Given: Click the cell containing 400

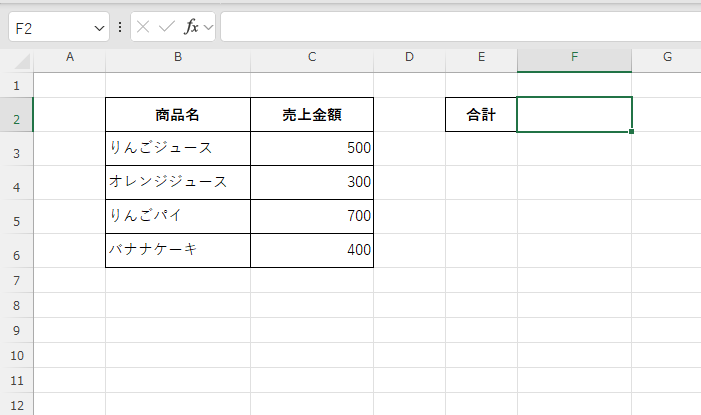Looking at the screenshot, I should pos(312,250).
